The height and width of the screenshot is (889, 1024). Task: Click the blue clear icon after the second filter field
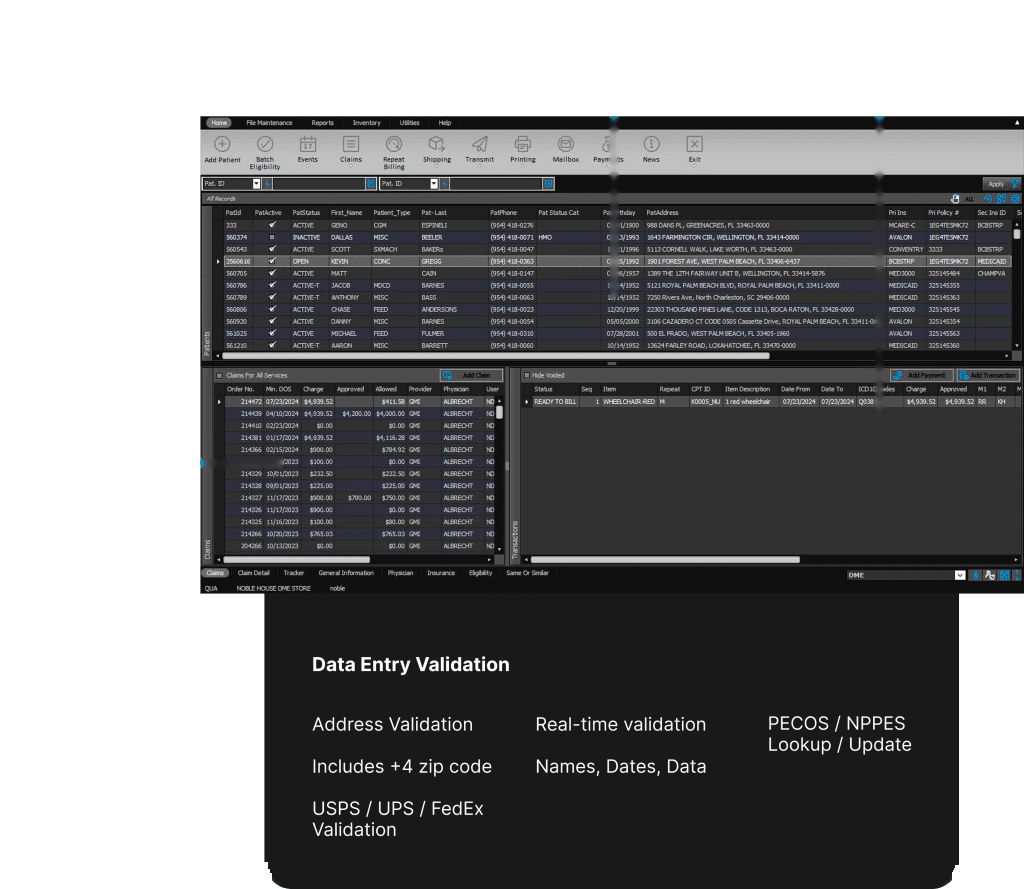[549, 184]
